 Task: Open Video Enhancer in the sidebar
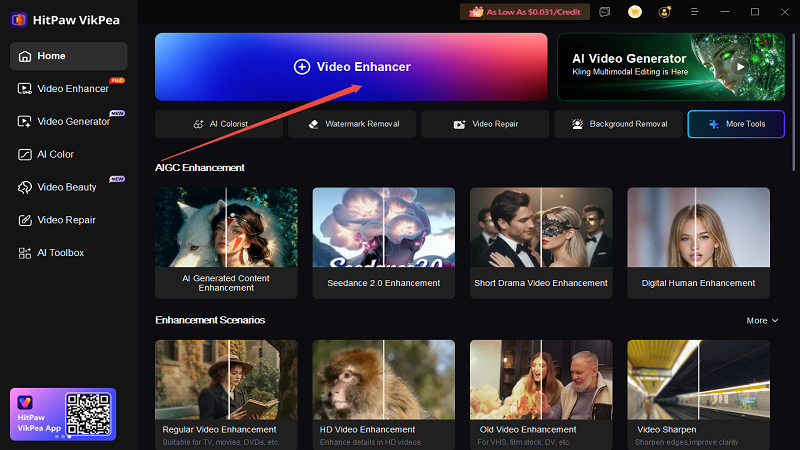(68, 89)
